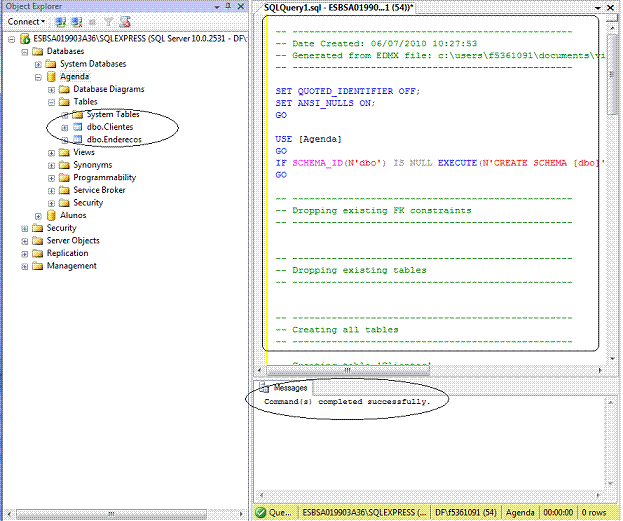Click '0 rows' in the status bar

[594, 513]
